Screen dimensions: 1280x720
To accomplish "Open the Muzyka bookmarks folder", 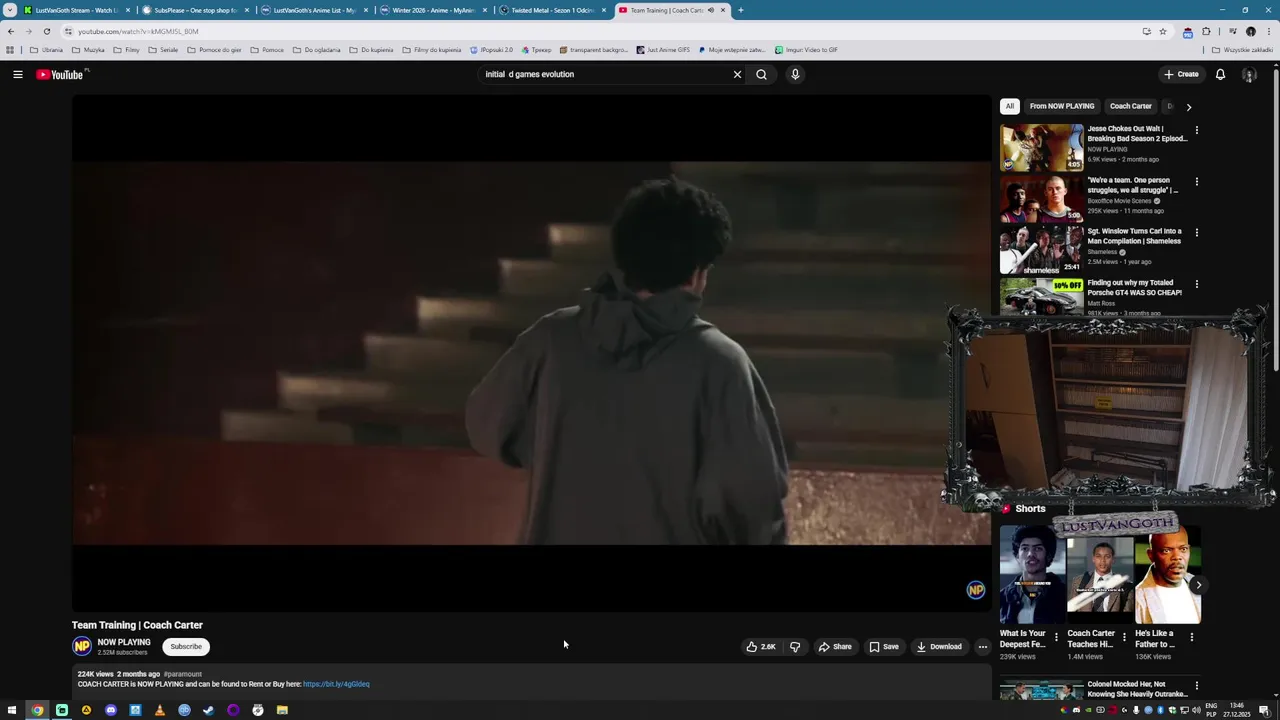I will click(x=88, y=50).
